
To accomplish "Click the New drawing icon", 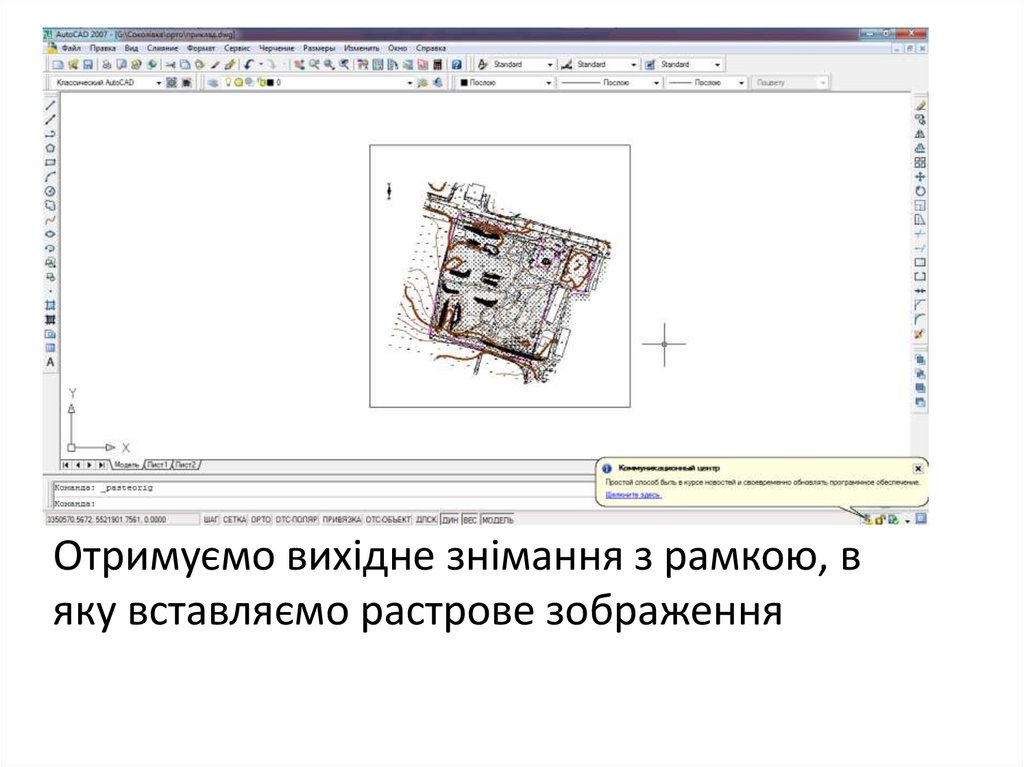I will [x=57, y=65].
